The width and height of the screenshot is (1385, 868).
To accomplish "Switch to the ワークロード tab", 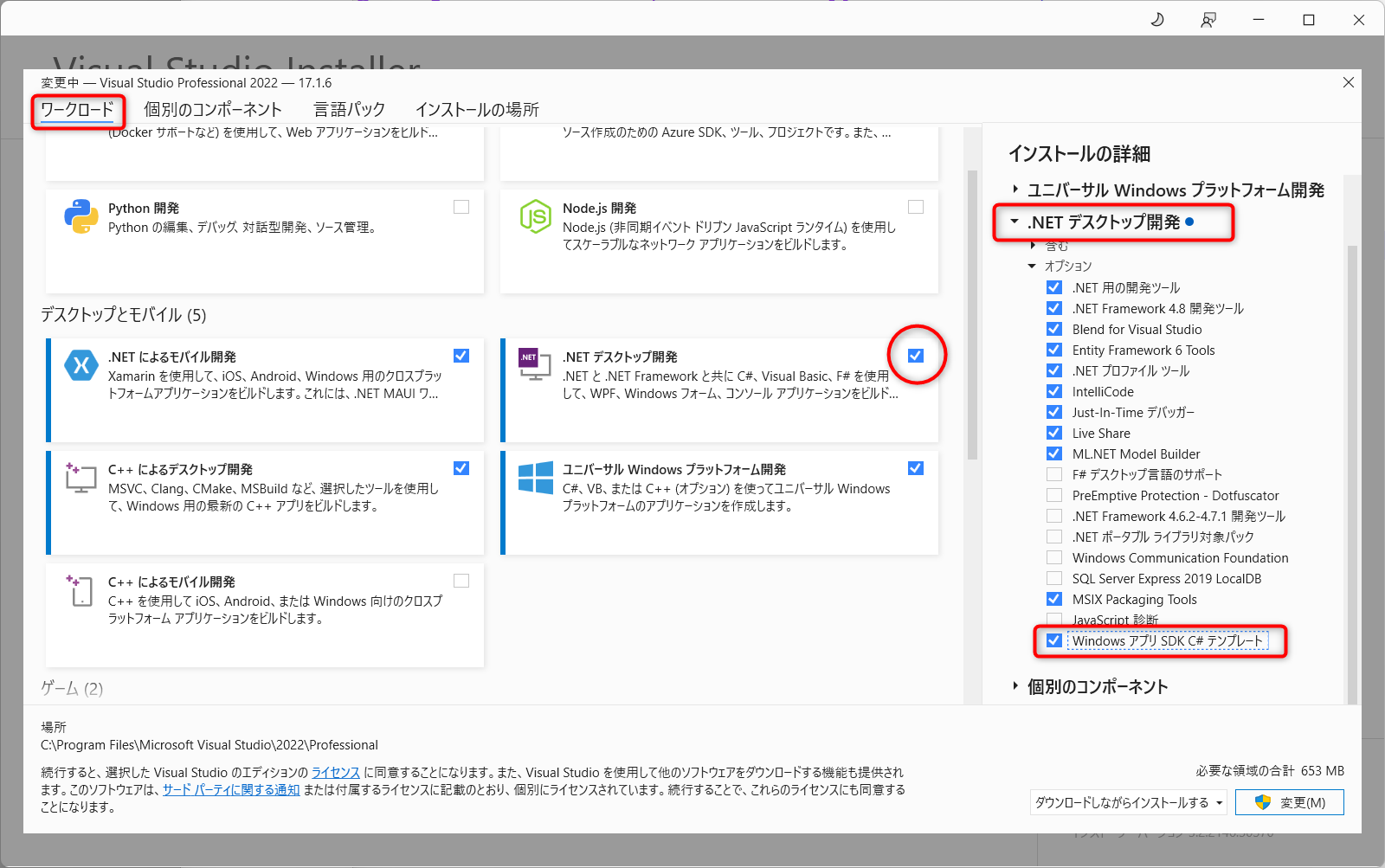I will [77, 110].
